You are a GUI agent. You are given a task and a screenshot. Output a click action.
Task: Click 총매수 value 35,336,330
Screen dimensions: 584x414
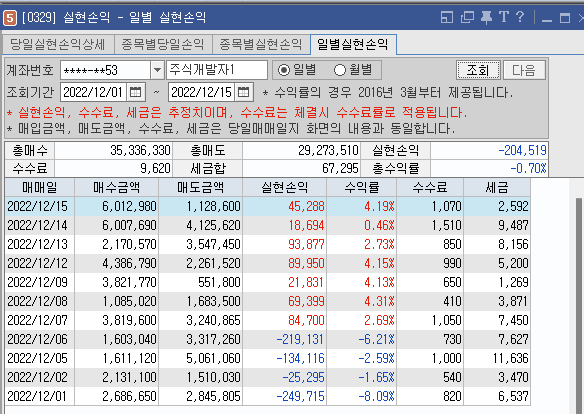pyautogui.click(x=140, y=150)
